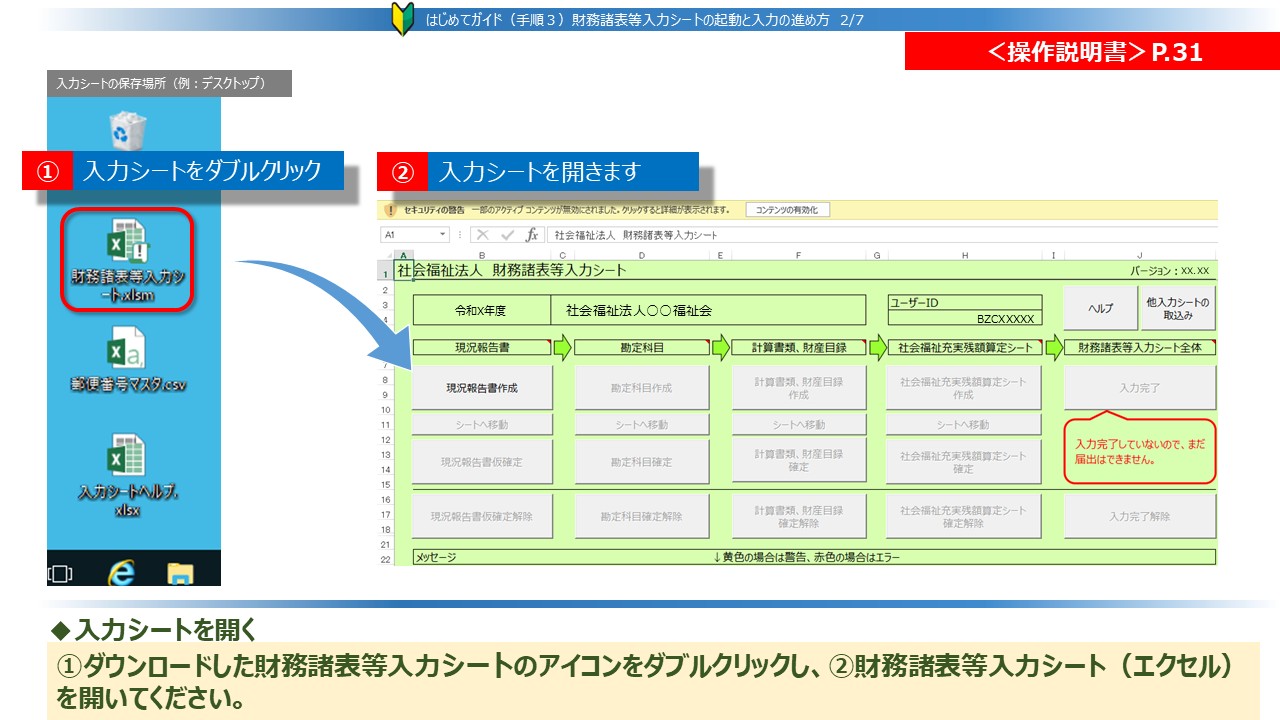Expand the Name Box dropdown arrow

coord(443,235)
